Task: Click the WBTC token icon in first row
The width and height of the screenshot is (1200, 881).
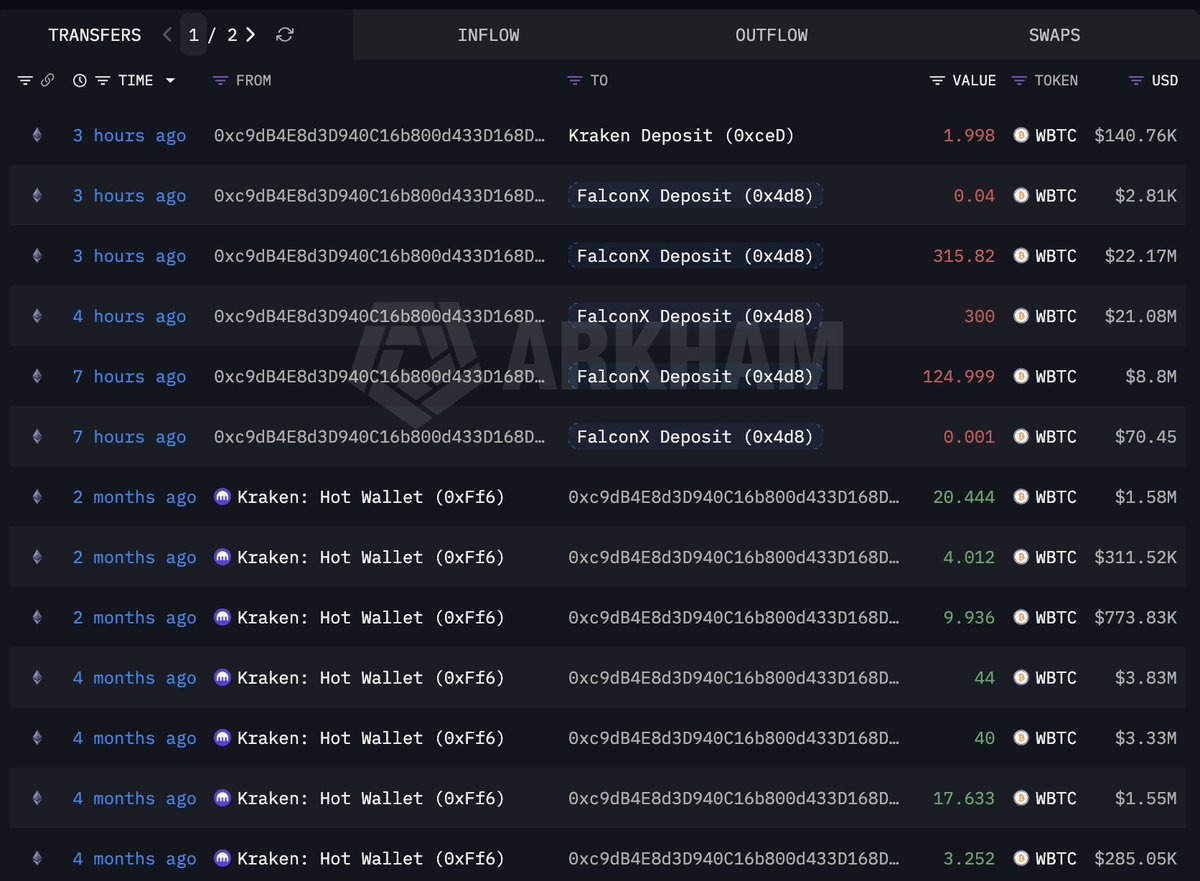Action: pyautogui.click(x=1020, y=135)
